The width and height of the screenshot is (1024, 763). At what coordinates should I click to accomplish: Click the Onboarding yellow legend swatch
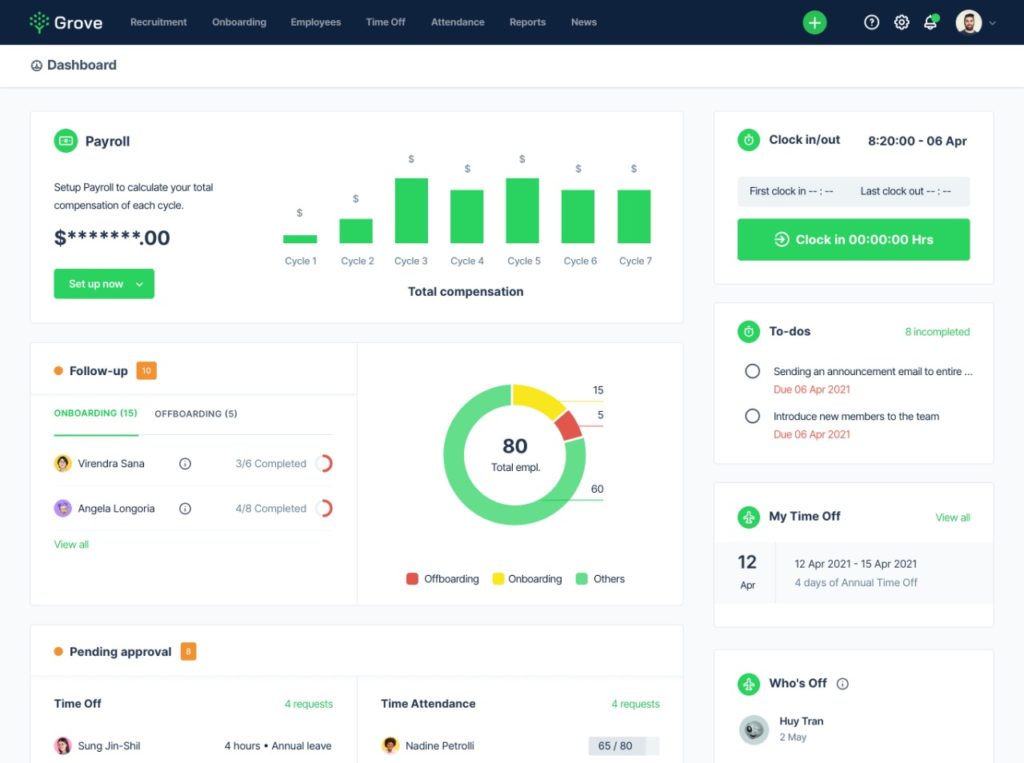click(x=498, y=579)
